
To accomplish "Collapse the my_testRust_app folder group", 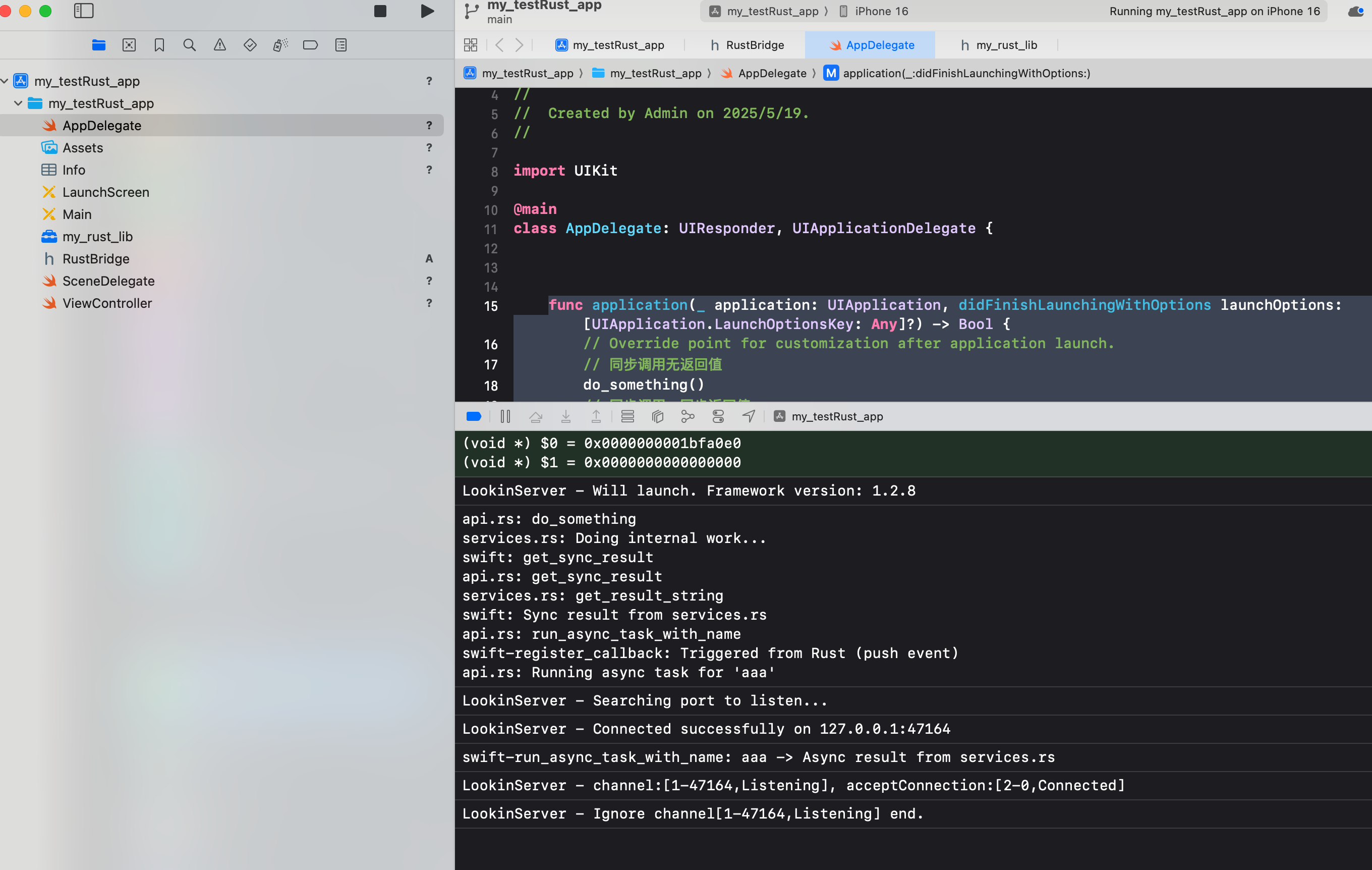I will click(x=18, y=103).
